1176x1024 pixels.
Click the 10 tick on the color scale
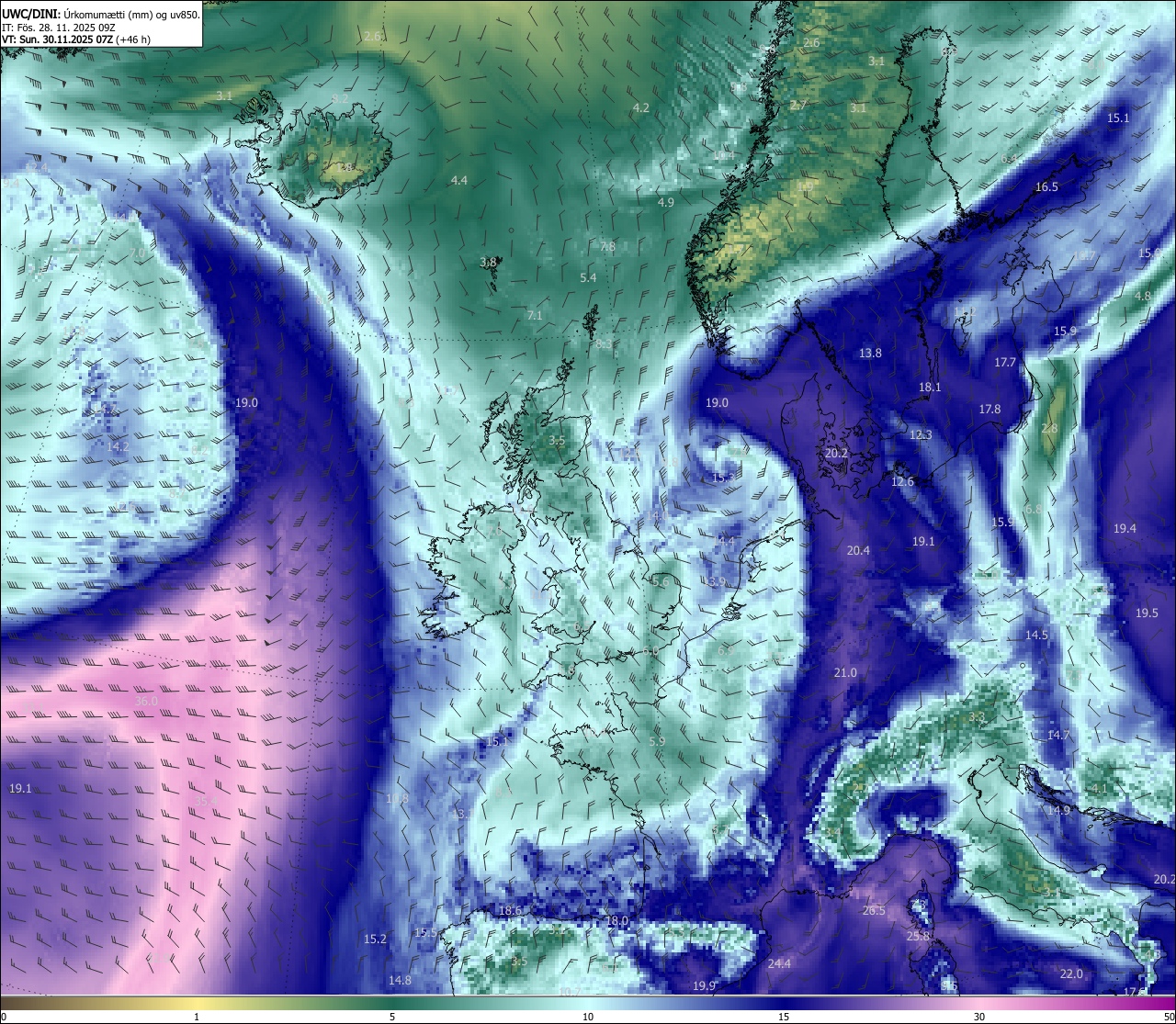coord(588,1017)
